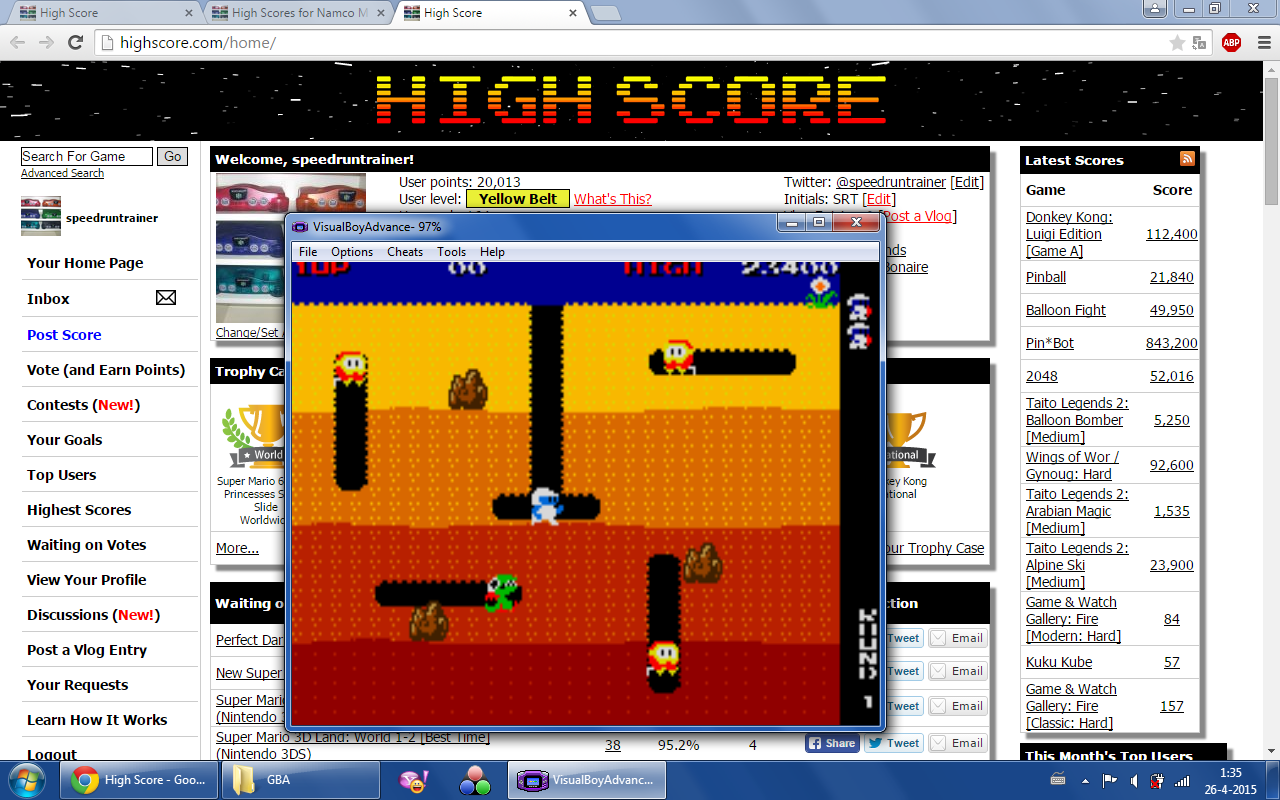The height and width of the screenshot is (800, 1280).
Task: Open Waiting on Votes sidebar link
Action: coord(86,545)
